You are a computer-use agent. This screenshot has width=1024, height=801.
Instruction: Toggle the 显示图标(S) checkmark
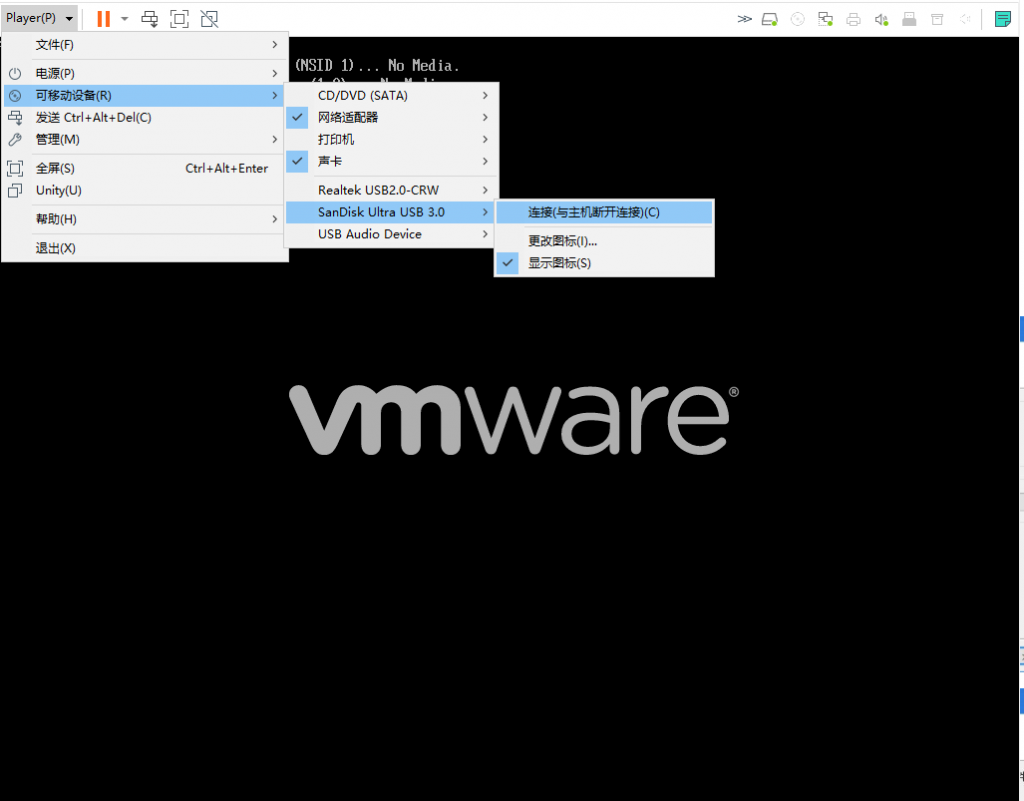click(x=507, y=263)
